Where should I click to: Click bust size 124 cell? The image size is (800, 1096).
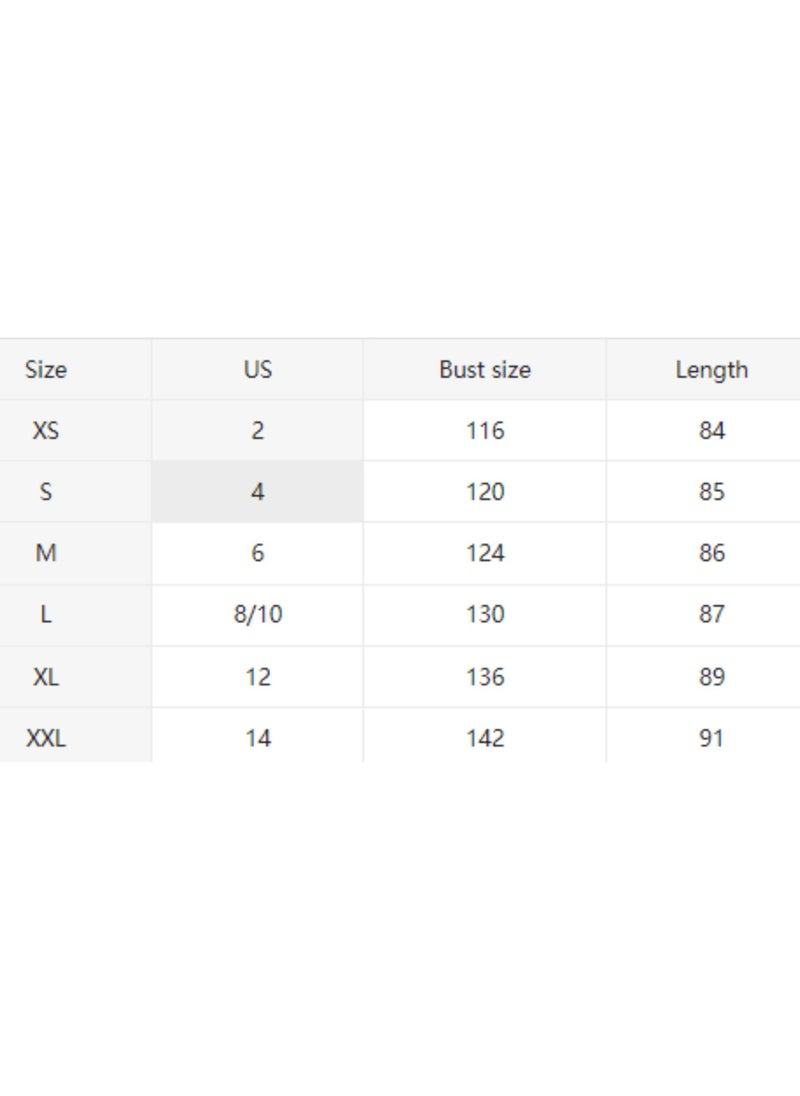pos(484,553)
